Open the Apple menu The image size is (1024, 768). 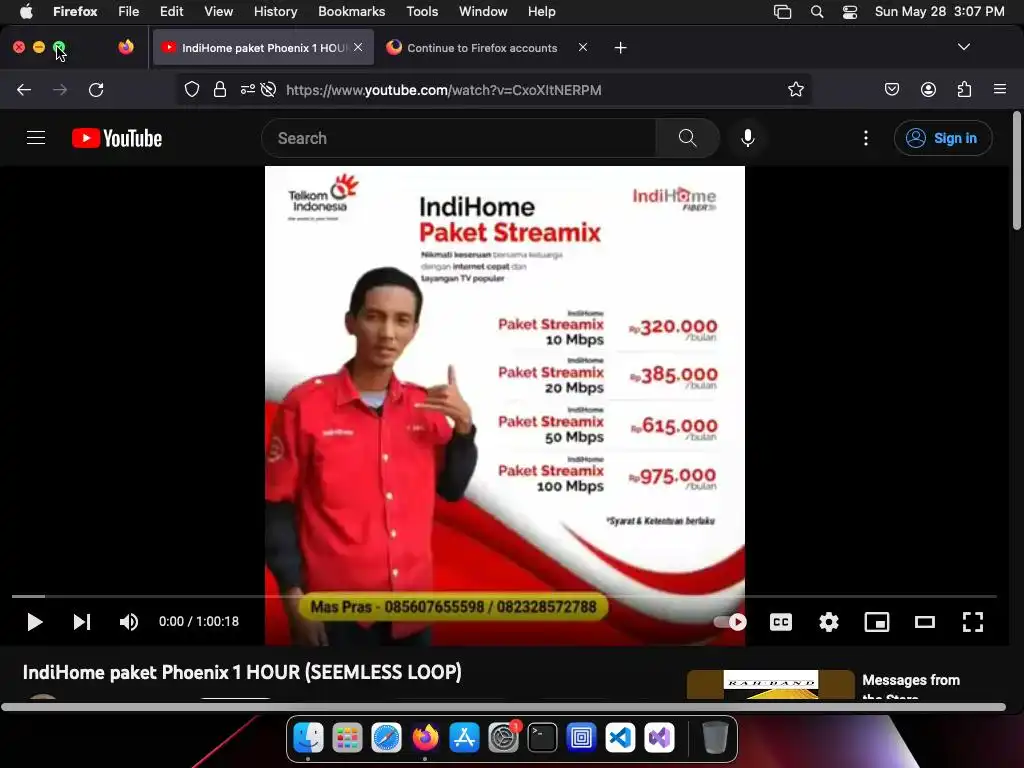click(x=26, y=11)
